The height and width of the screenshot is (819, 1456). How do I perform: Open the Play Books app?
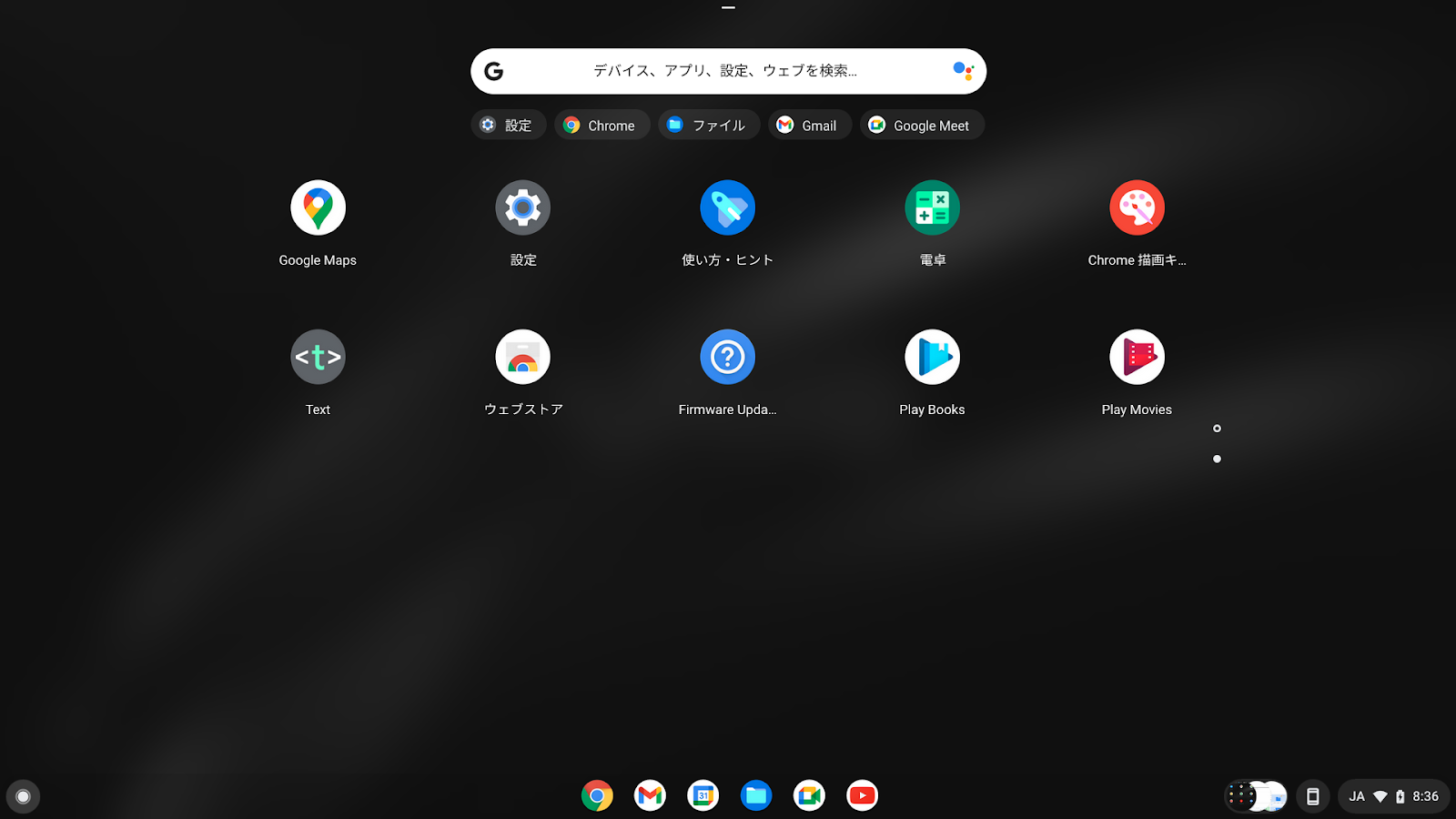point(932,357)
